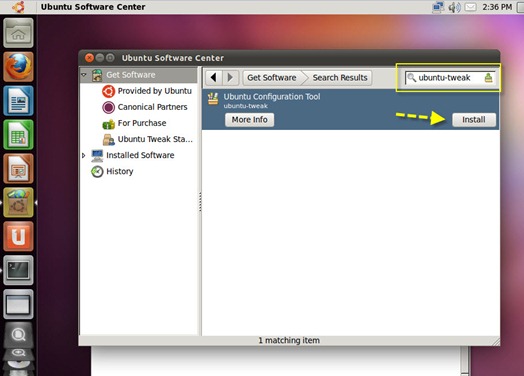
Task: Click the Provided by Ubuntu logo icon
Action: [108, 91]
